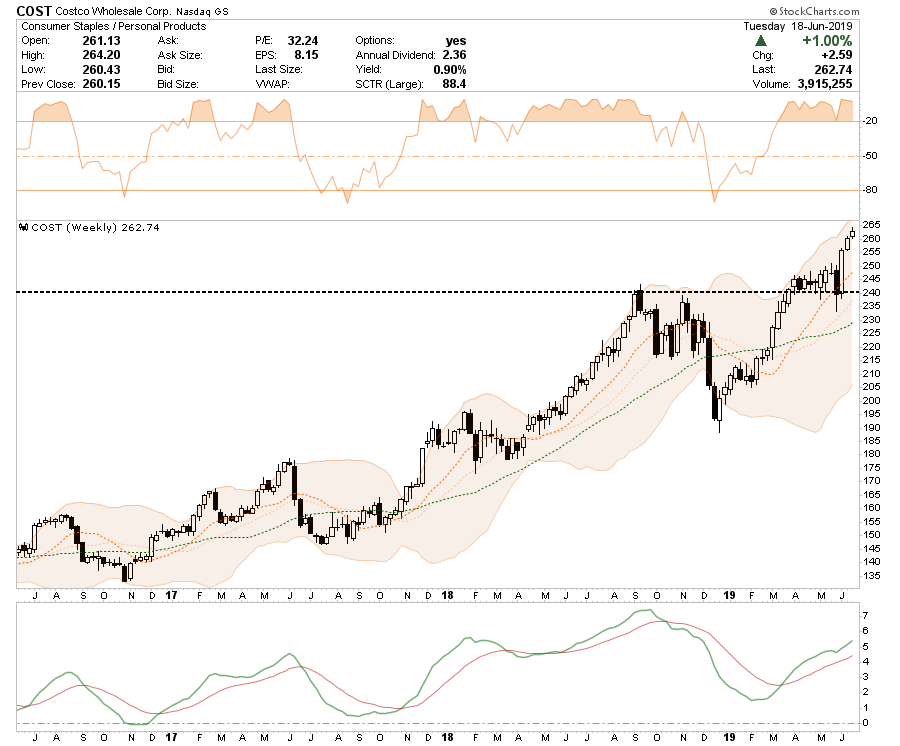Click the 265 price axis label
Viewport: 900px width, 746px height.
(x=871, y=224)
